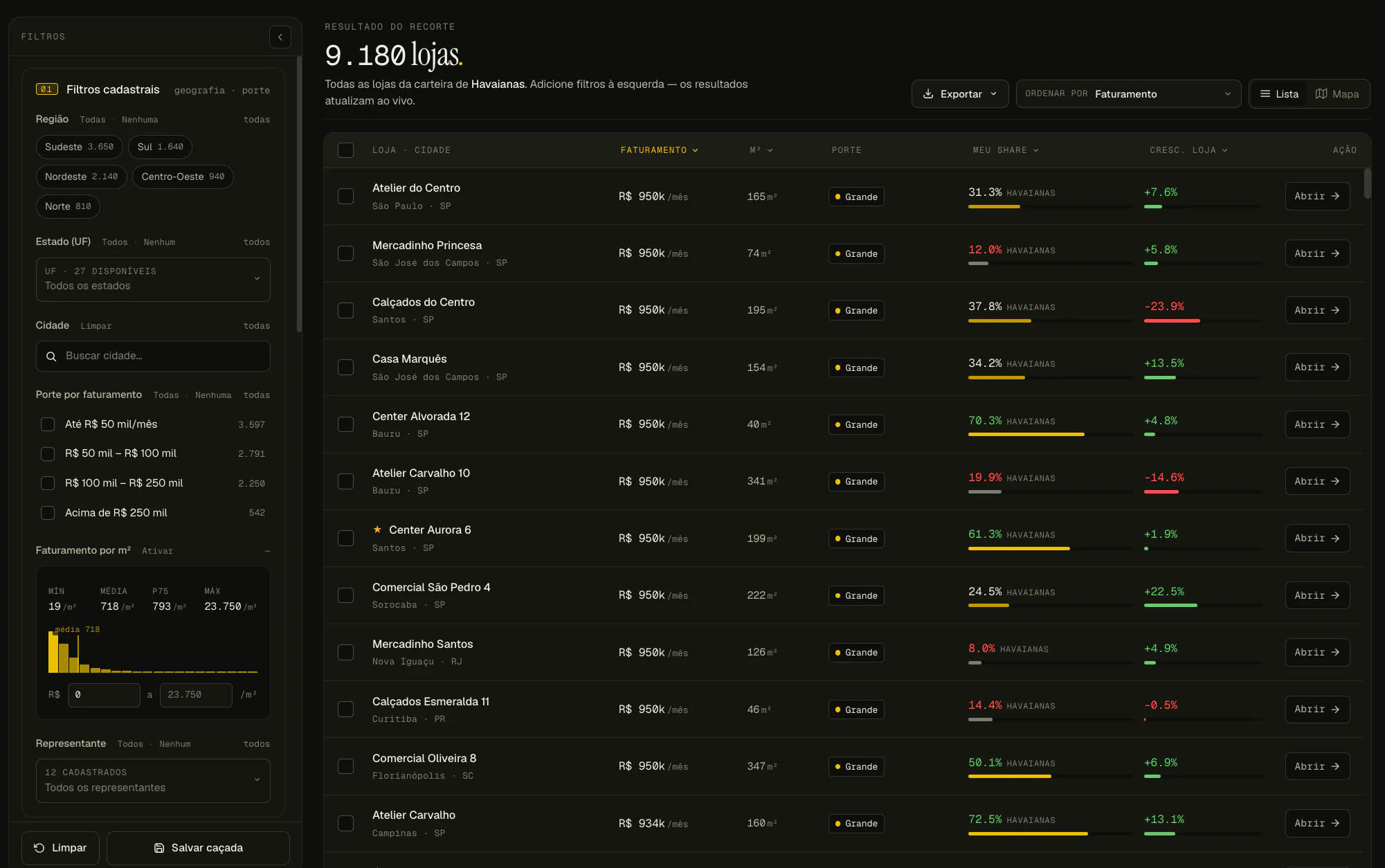Open the Exportar dropdown
Viewport: 1385px width, 868px height.
pyautogui.click(x=959, y=93)
